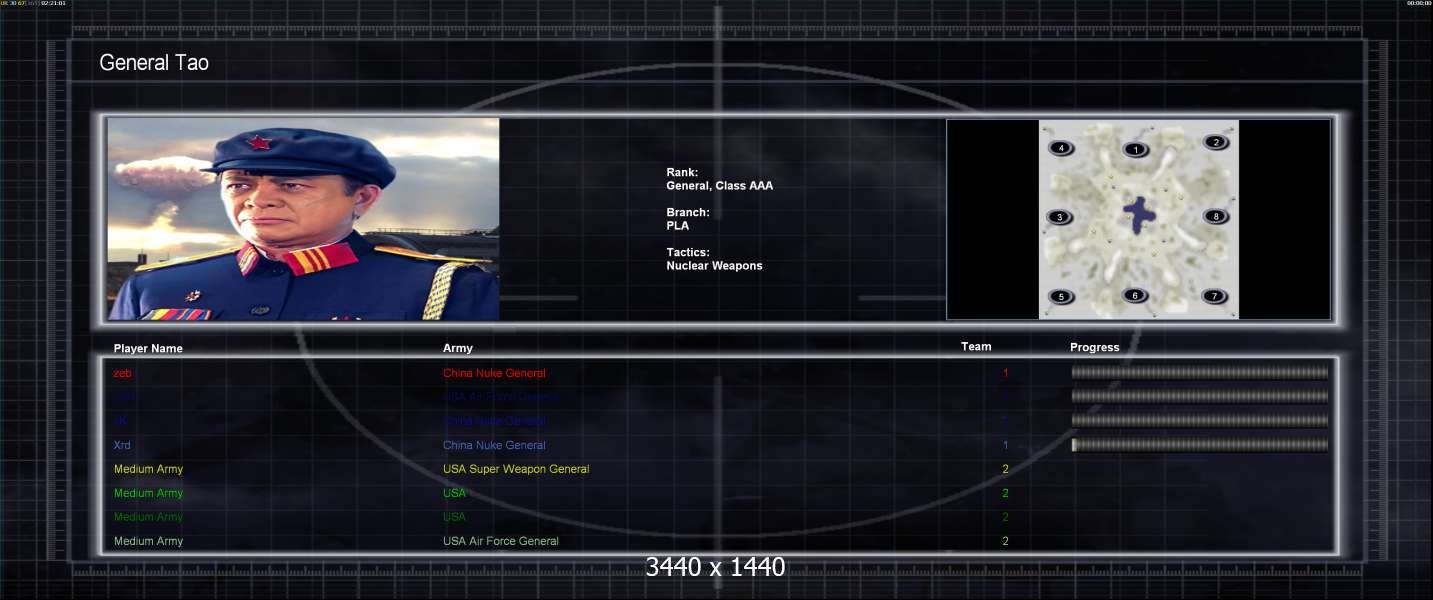Click the 'USA Super Weapon General' army entry

click(516, 469)
